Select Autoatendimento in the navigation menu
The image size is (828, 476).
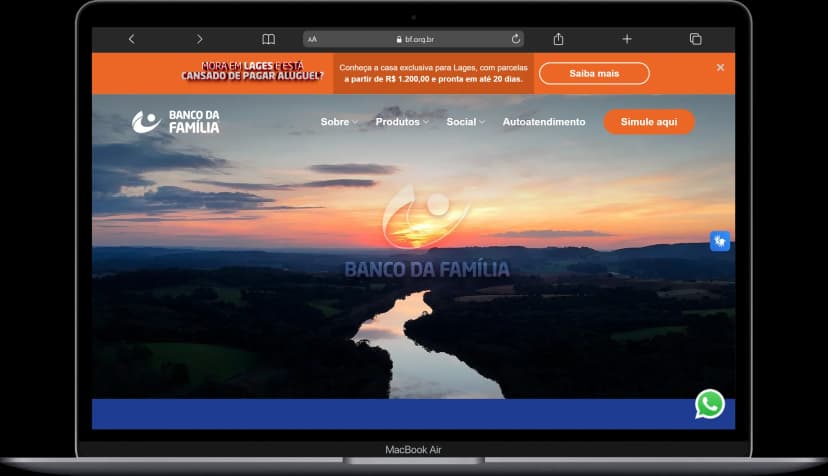[x=543, y=122]
